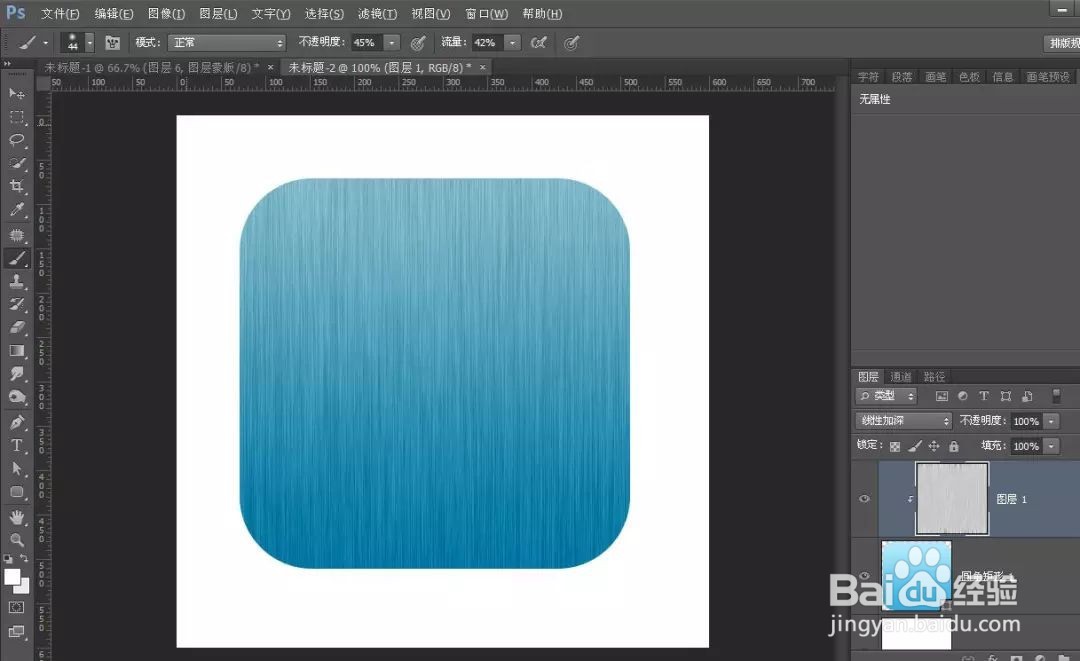Switch to 通道 channels tab
1080x661 pixels.
tap(900, 377)
